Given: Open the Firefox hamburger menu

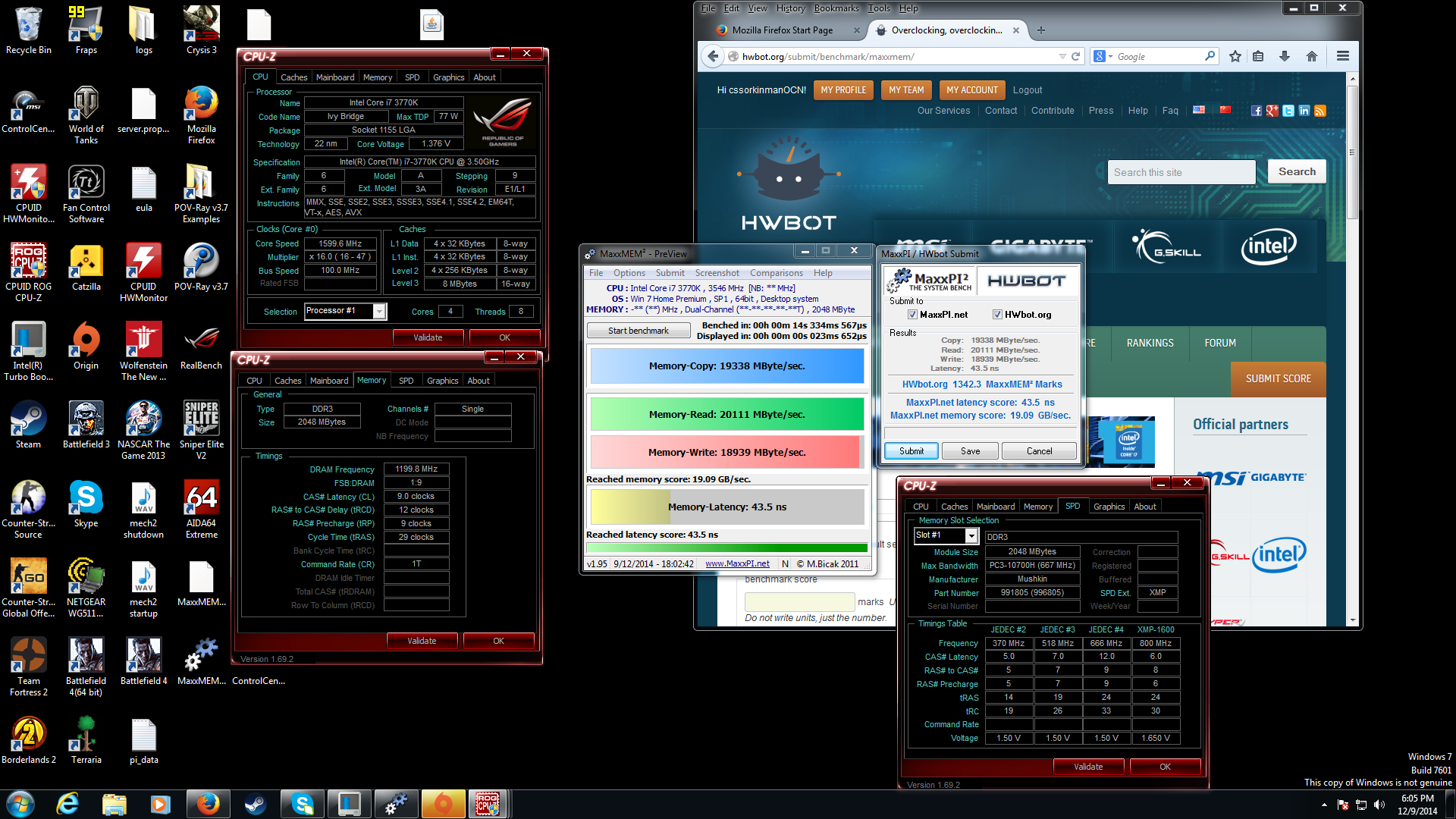Looking at the screenshot, I should 1343,56.
